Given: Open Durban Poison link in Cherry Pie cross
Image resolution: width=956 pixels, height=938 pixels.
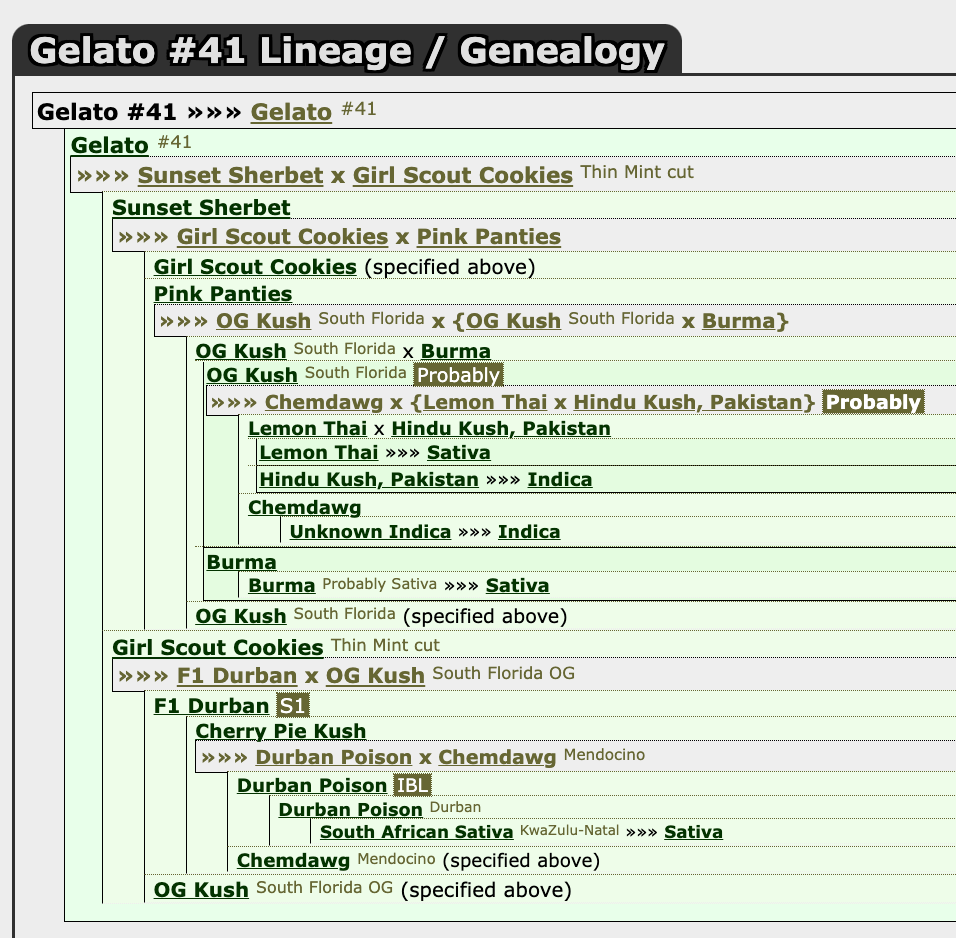Looking at the screenshot, I should pyautogui.click(x=334, y=757).
